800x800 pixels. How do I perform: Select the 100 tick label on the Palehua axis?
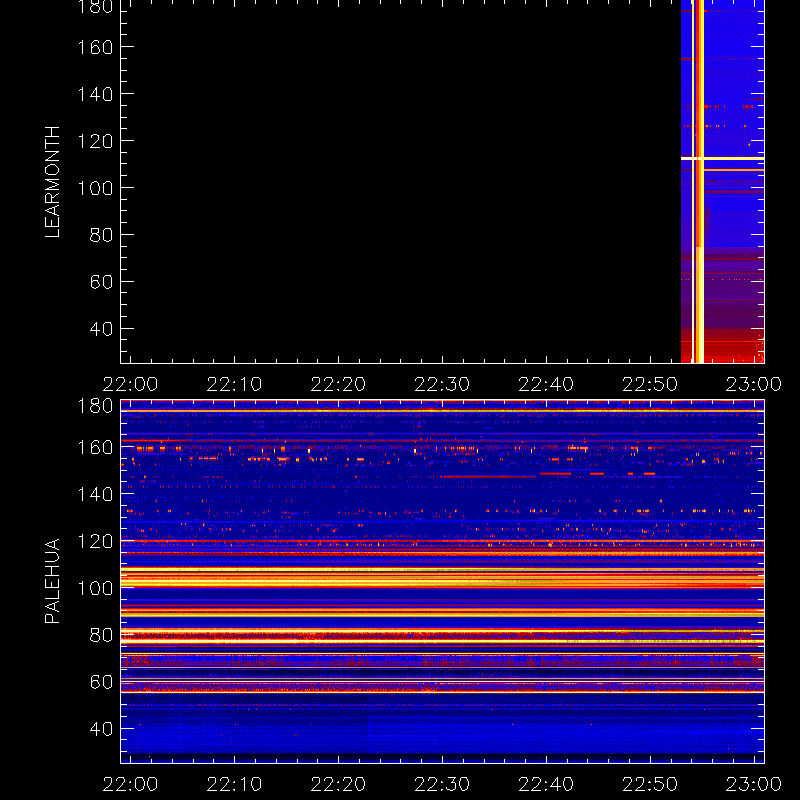pos(95,588)
